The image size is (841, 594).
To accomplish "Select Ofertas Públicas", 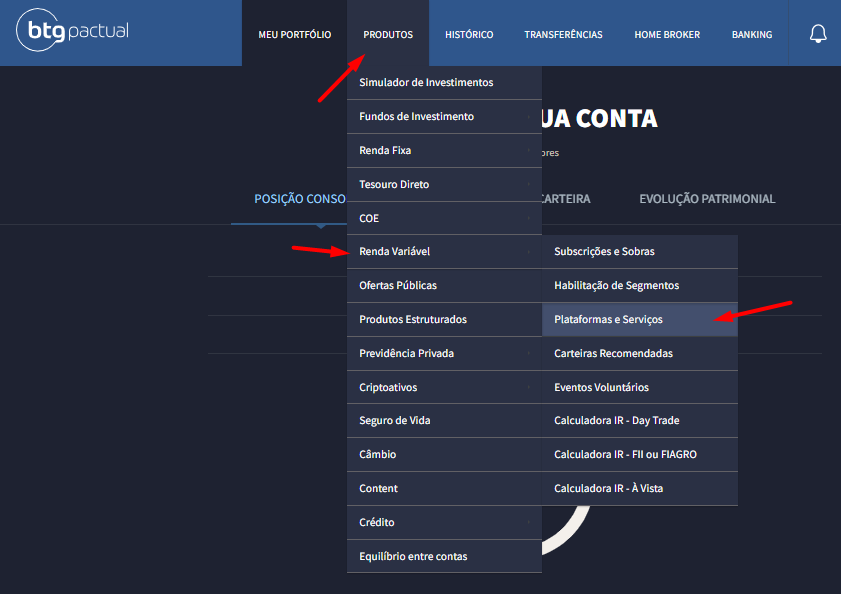I will tap(444, 285).
